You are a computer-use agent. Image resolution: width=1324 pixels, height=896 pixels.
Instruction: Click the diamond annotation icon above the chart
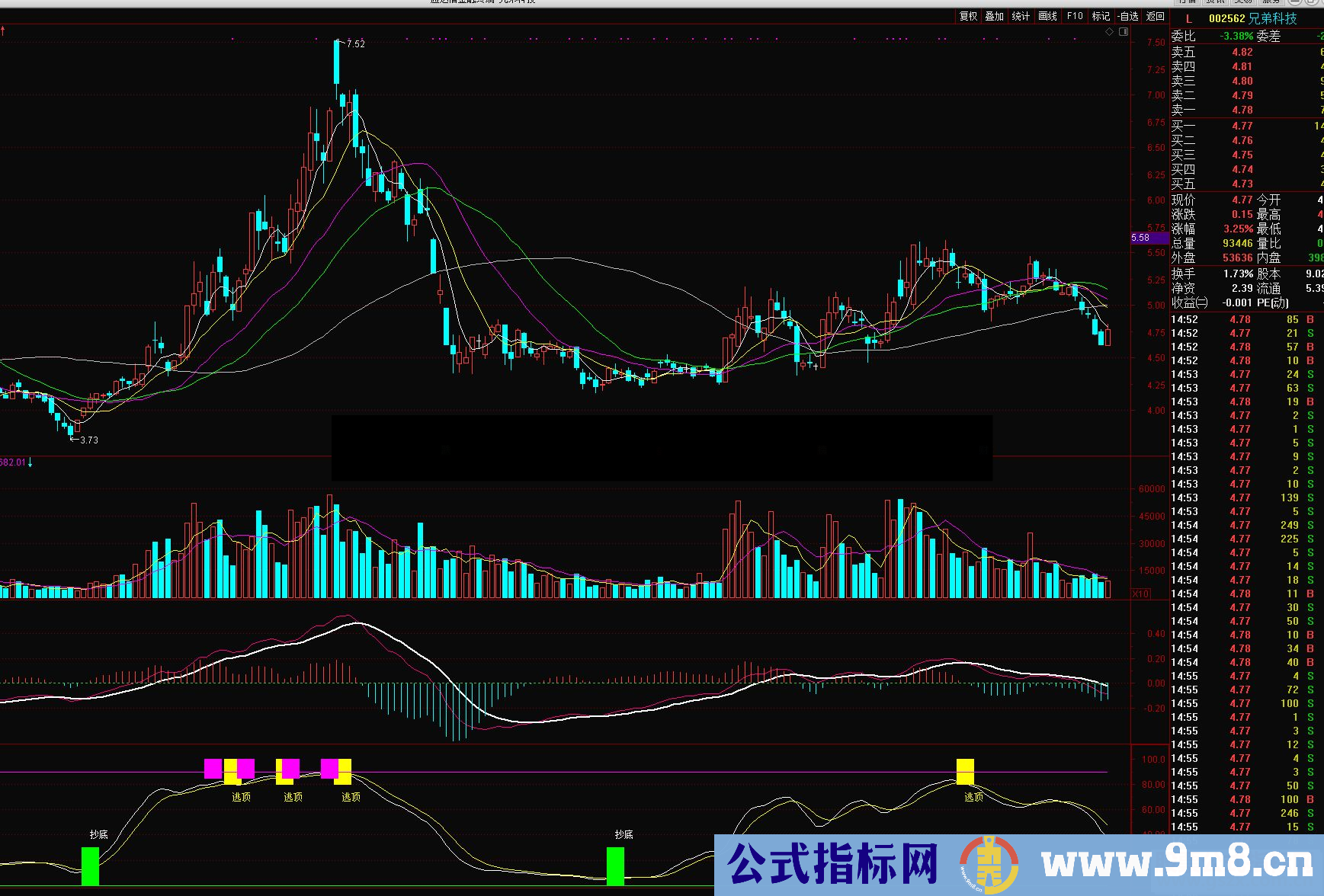pyautogui.click(x=1110, y=31)
